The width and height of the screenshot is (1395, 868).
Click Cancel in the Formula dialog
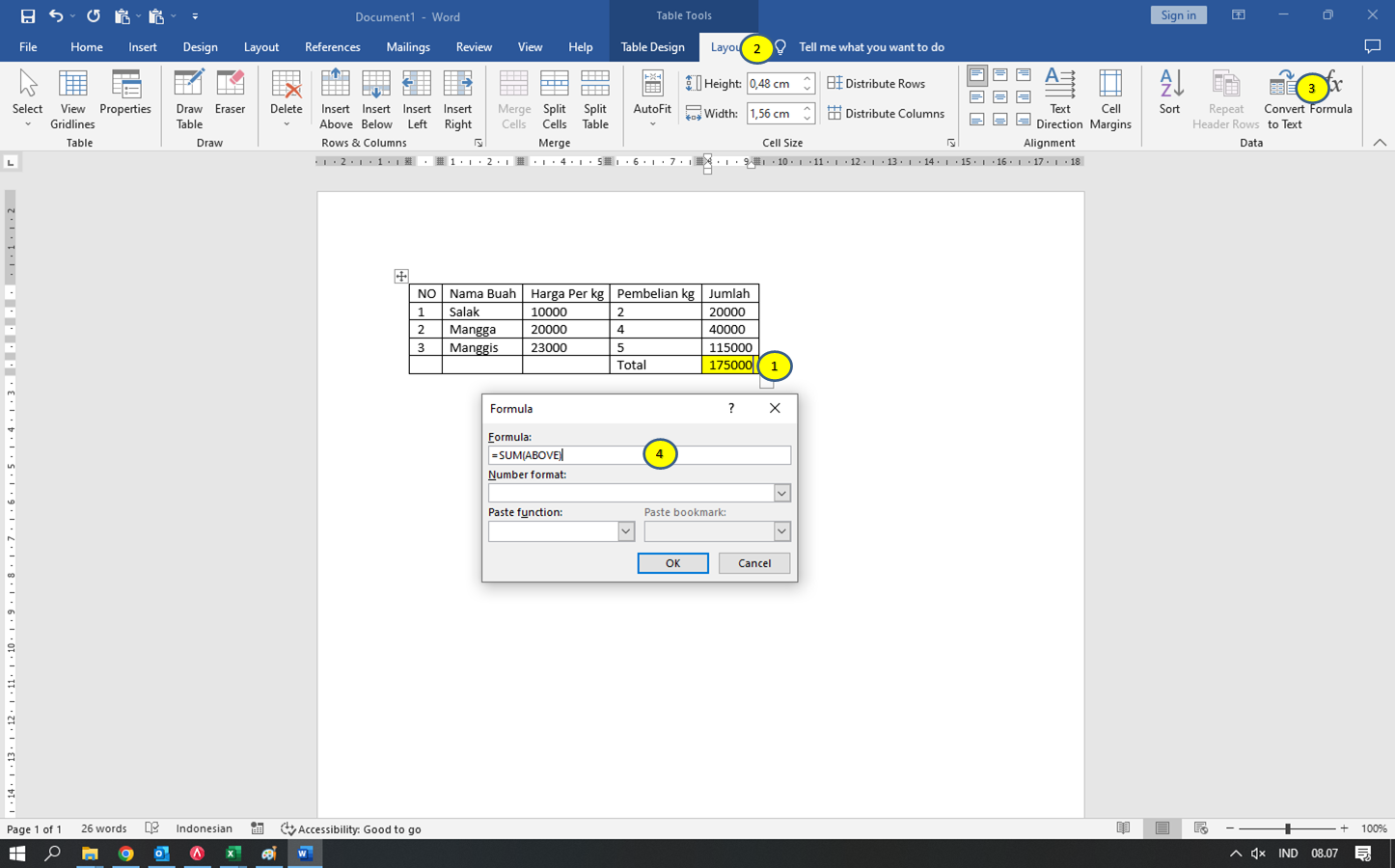[754, 563]
